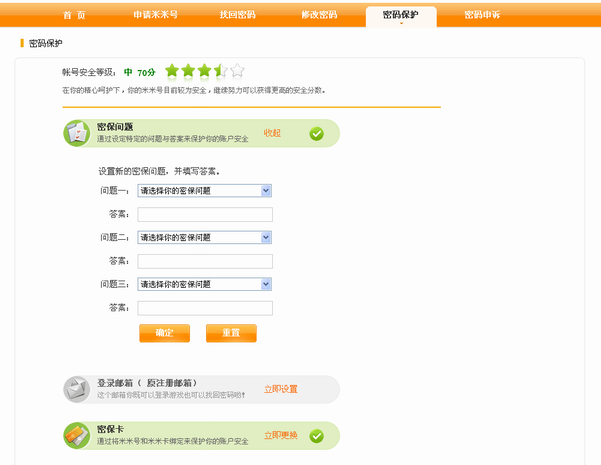Image resolution: width=601 pixels, height=465 pixels.
Task: Open the 问题三 security question dropdown
Action: [x=205, y=284]
